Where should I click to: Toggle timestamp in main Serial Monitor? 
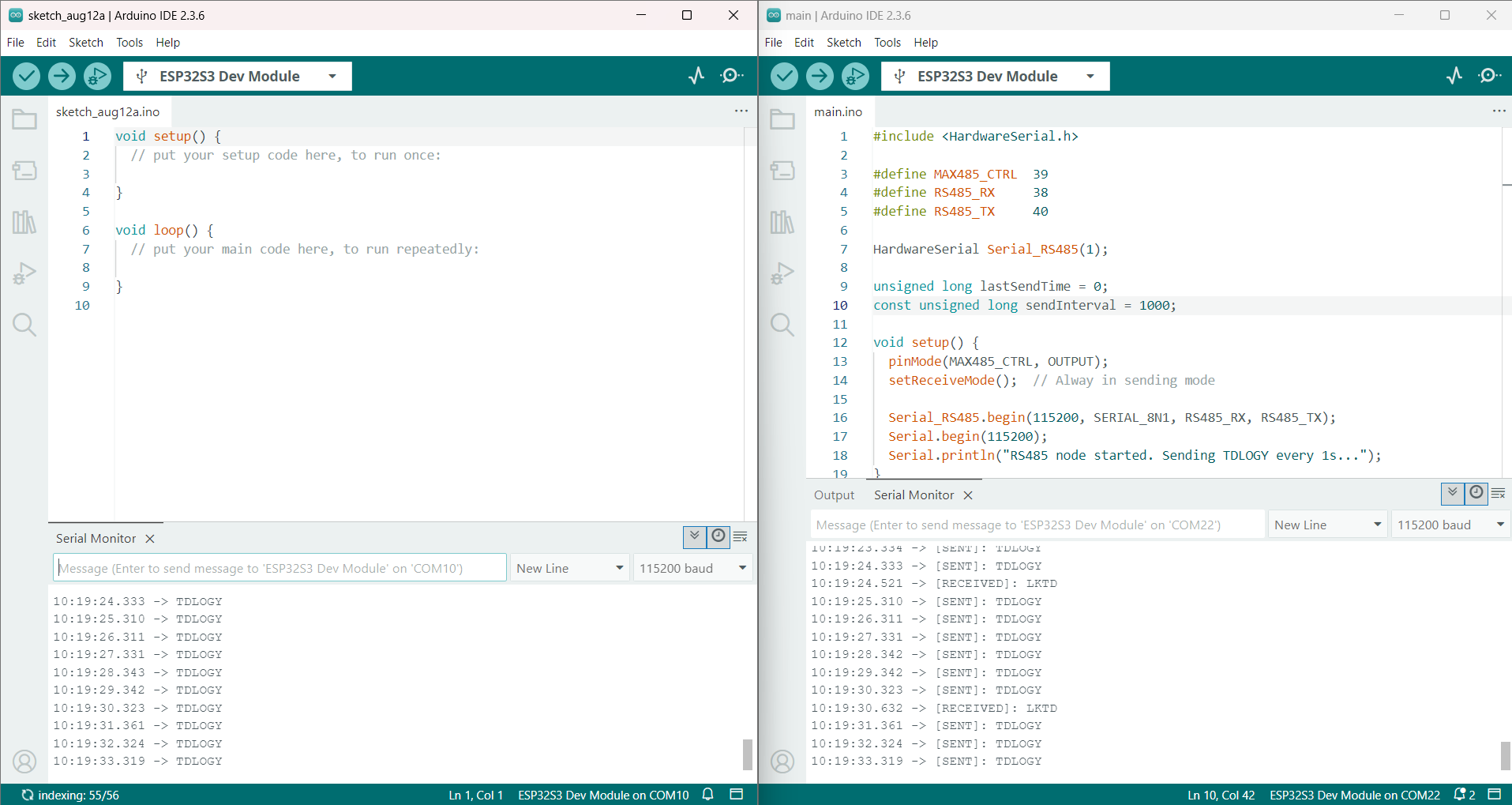click(x=1476, y=493)
